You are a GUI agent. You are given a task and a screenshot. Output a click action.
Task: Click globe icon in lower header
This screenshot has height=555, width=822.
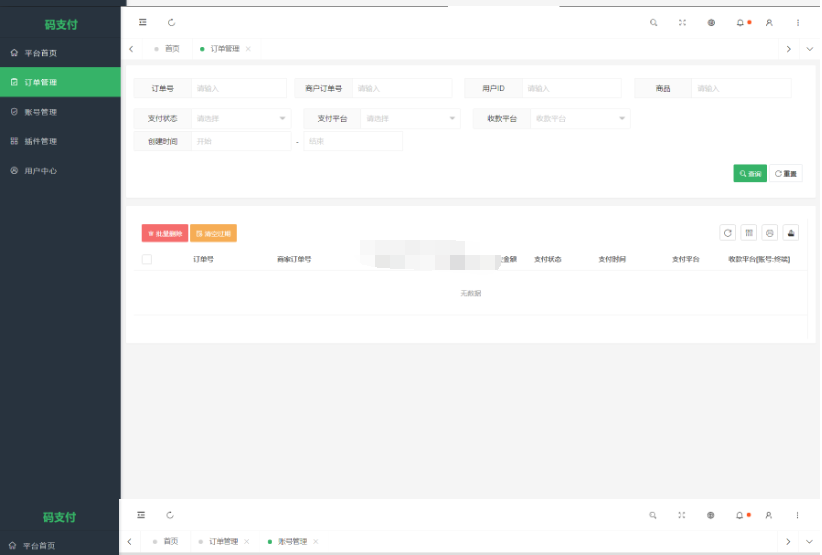click(x=710, y=515)
